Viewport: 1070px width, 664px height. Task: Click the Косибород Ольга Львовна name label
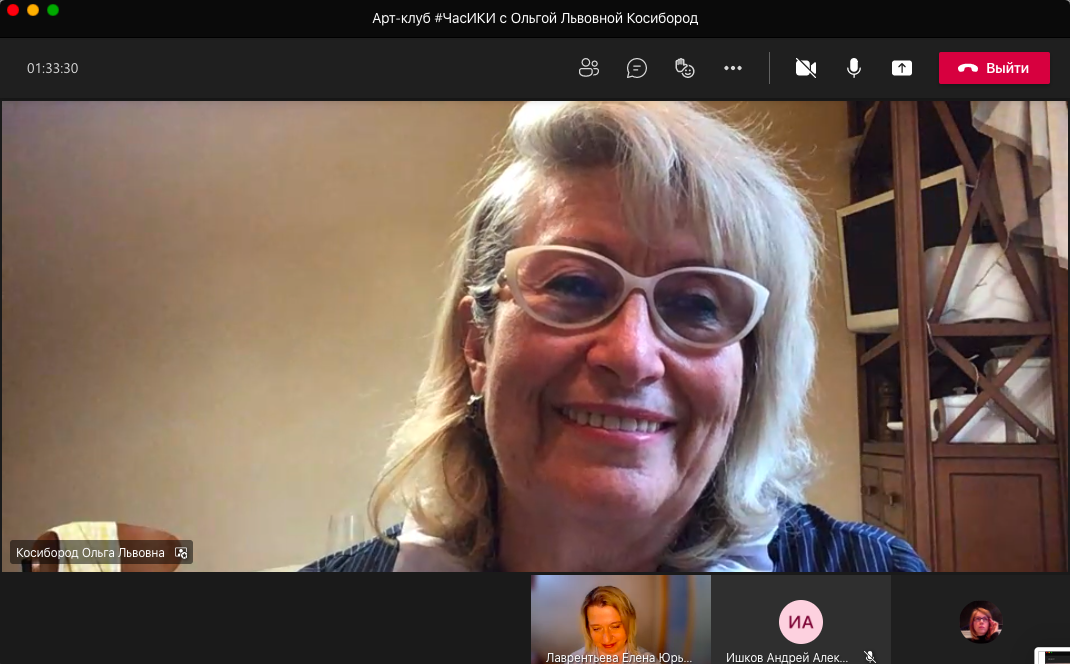click(90, 552)
